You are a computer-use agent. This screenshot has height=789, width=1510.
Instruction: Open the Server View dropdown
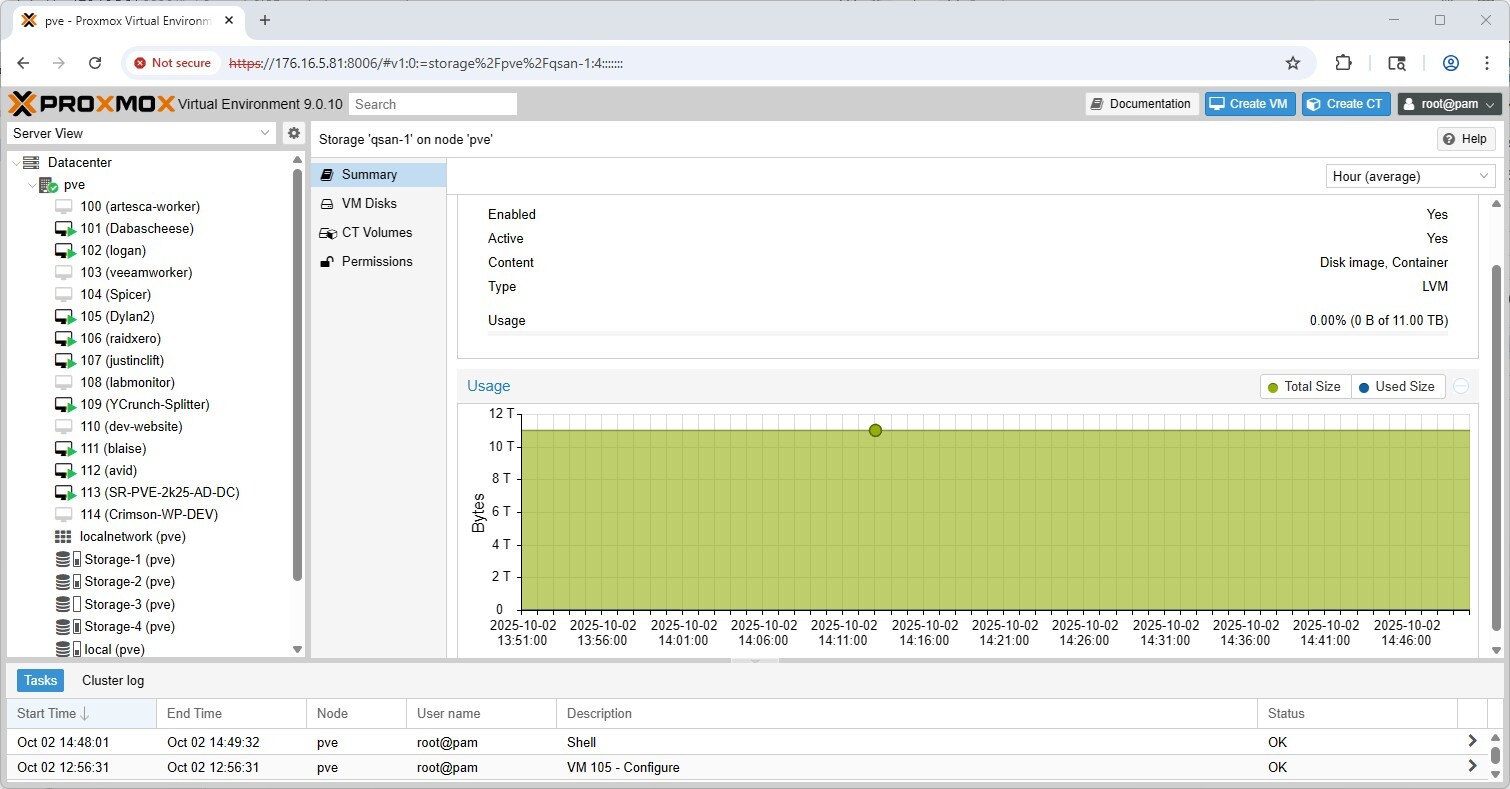pyautogui.click(x=142, y=133)
